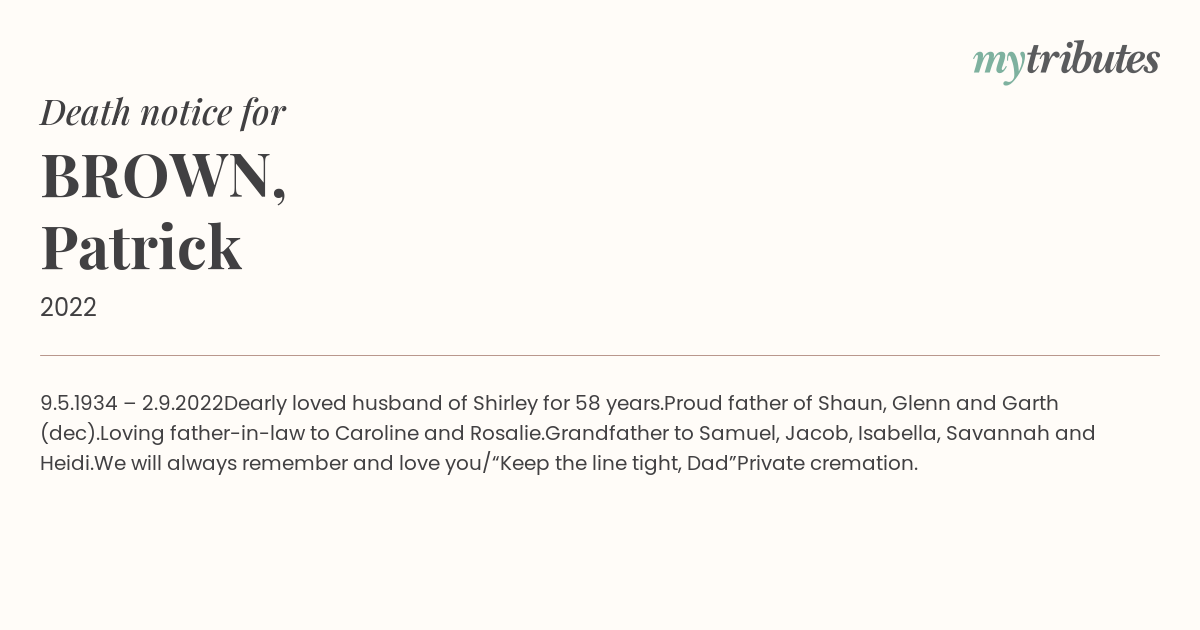1200x630 pixels.
Task: Click 'Private cremation.' text
Action: point(828,464)
